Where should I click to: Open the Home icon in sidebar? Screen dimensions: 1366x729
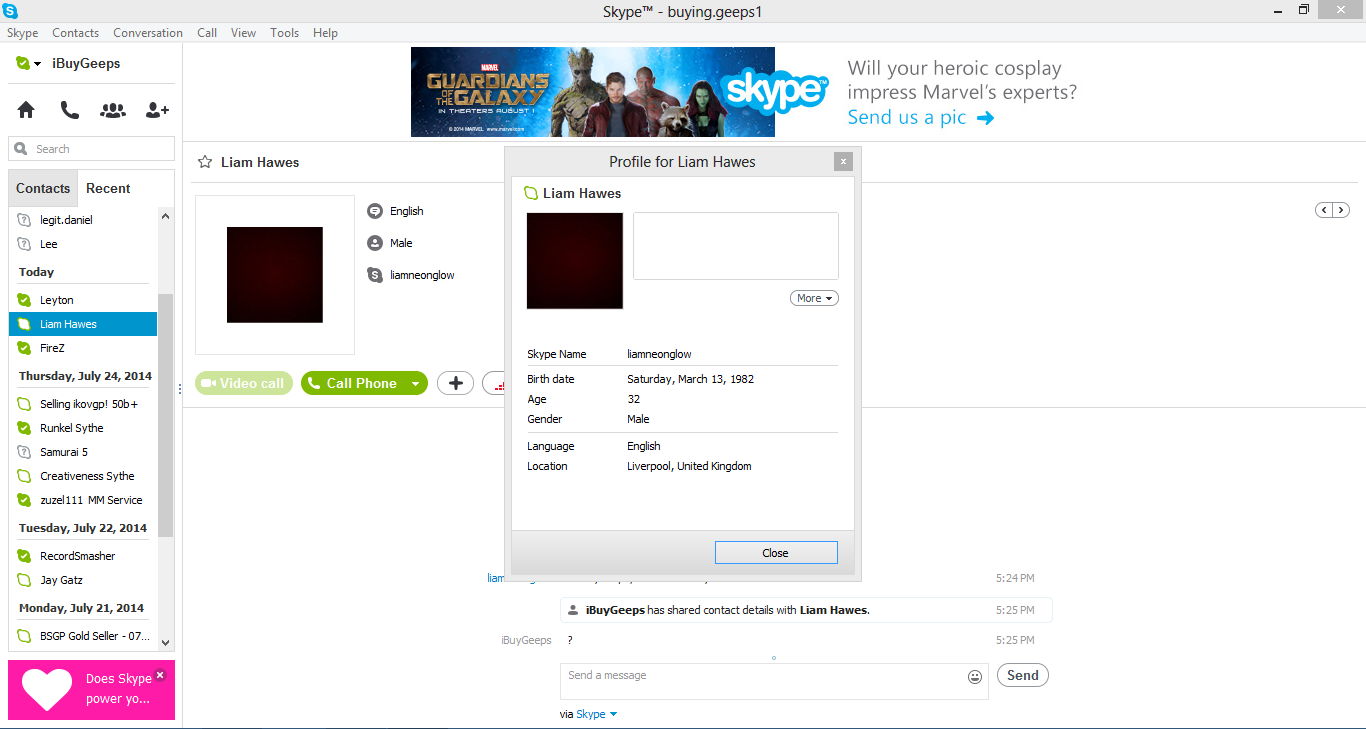26,110
